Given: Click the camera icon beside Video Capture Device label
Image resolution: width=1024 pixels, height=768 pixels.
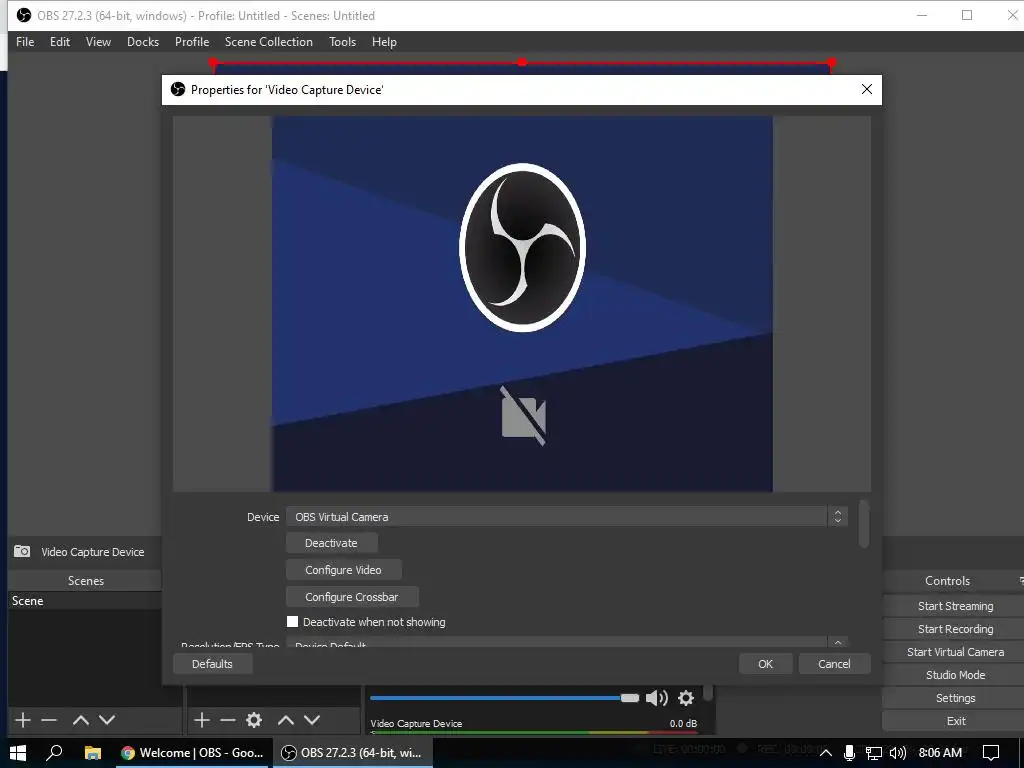Looking at the screenshot, I should tap(22, 551).
